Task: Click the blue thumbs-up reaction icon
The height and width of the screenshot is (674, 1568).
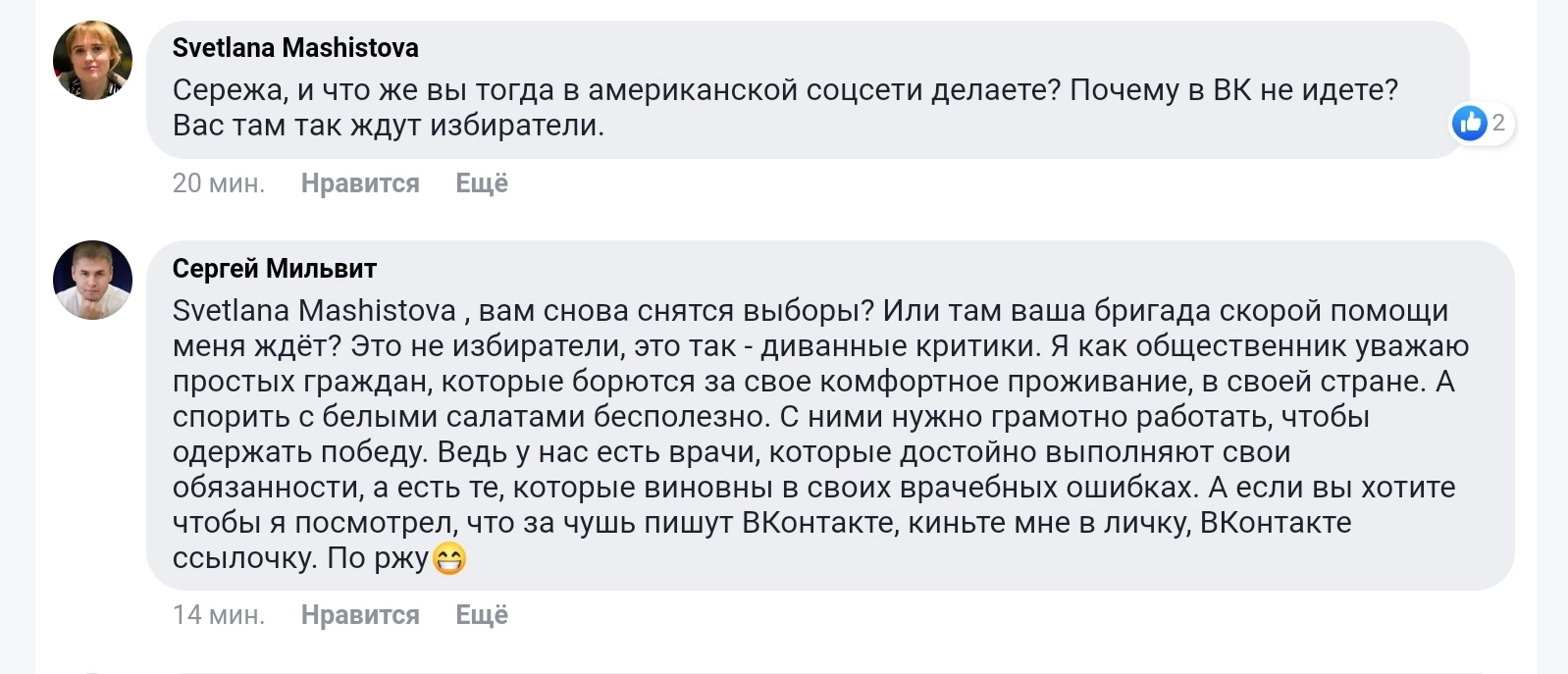Action: pyautogui.click(x=1469, y=123)
